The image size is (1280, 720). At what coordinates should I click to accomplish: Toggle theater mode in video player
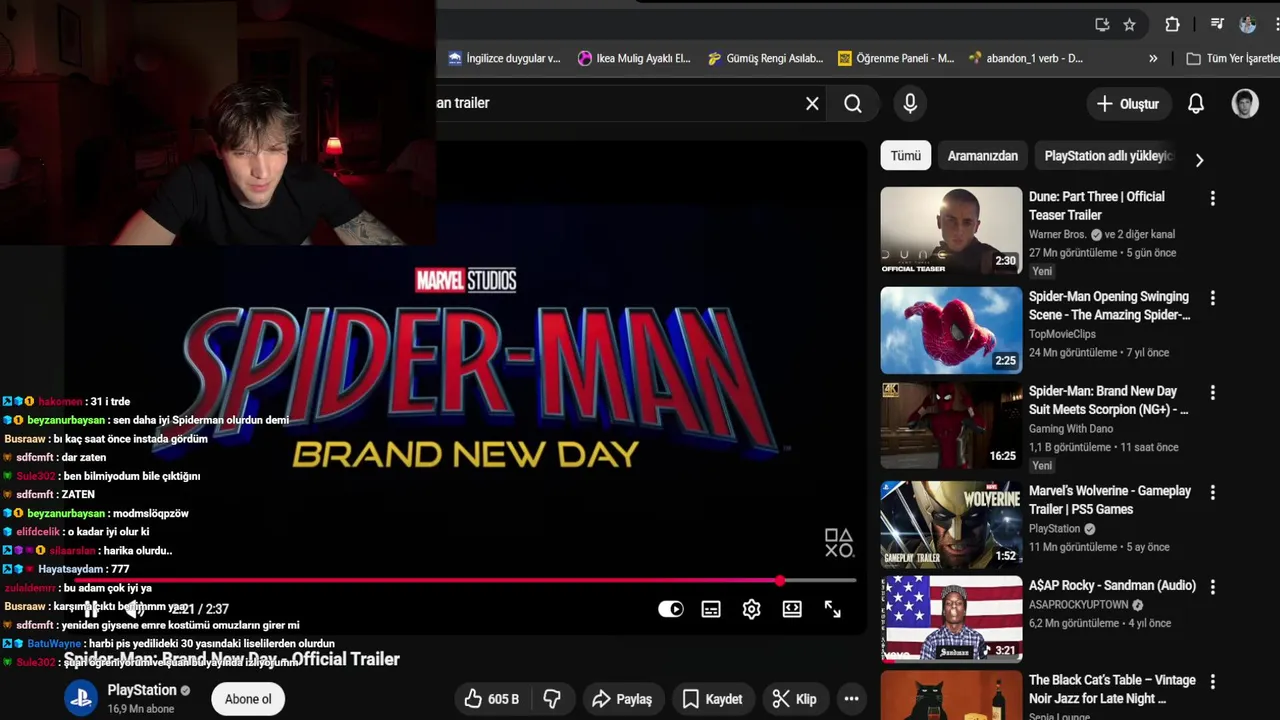pyautogui.click(x=792, y=609)
